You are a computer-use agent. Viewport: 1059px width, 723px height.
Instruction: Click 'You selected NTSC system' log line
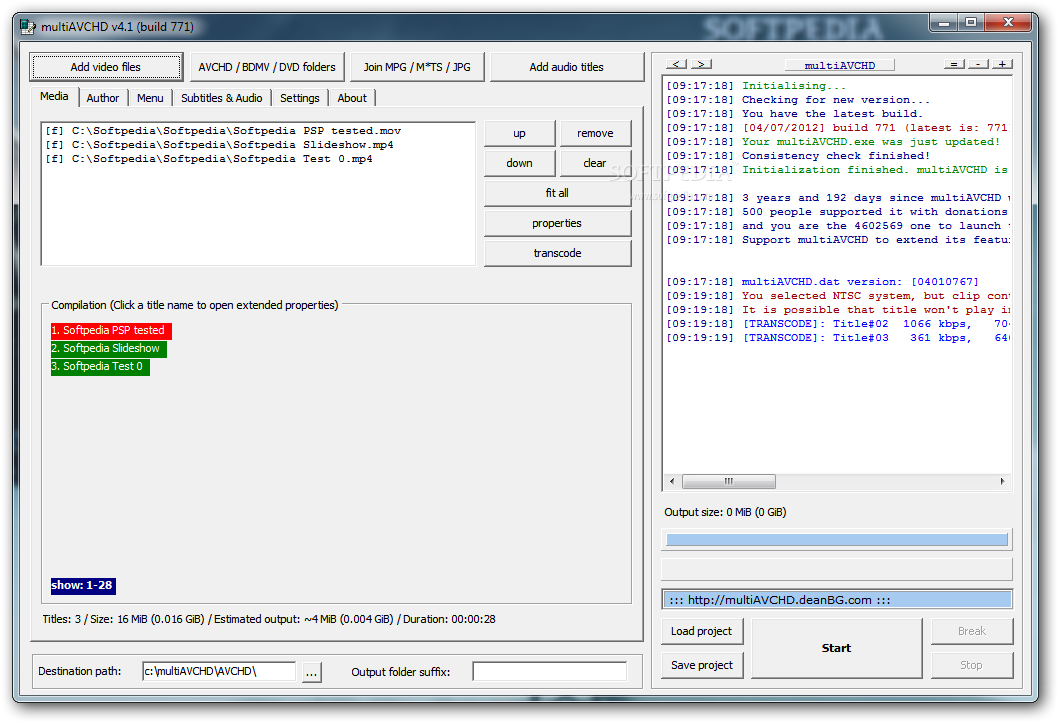[837, 296]
